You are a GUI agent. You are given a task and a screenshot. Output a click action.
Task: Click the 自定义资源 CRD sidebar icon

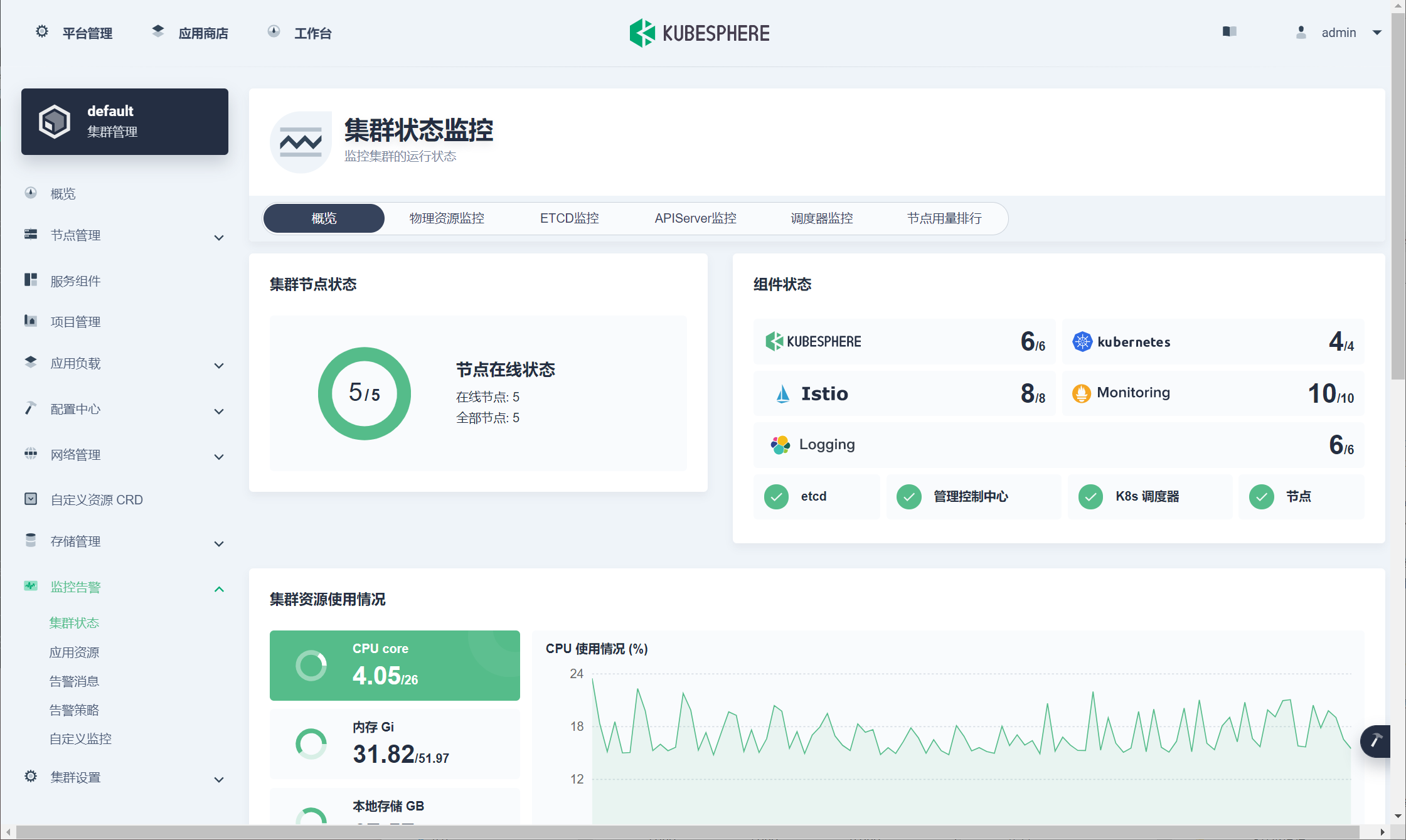(31, 499)
